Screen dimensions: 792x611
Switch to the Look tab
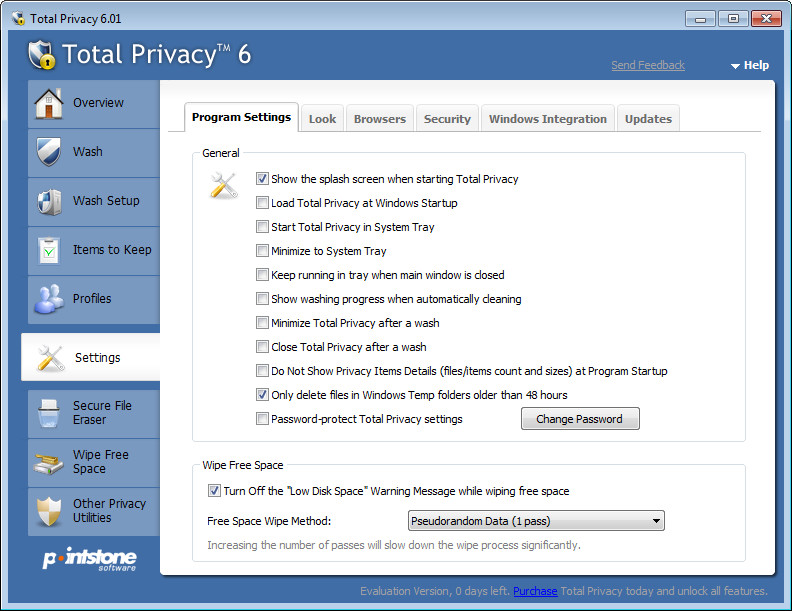(x=322, y=119)
